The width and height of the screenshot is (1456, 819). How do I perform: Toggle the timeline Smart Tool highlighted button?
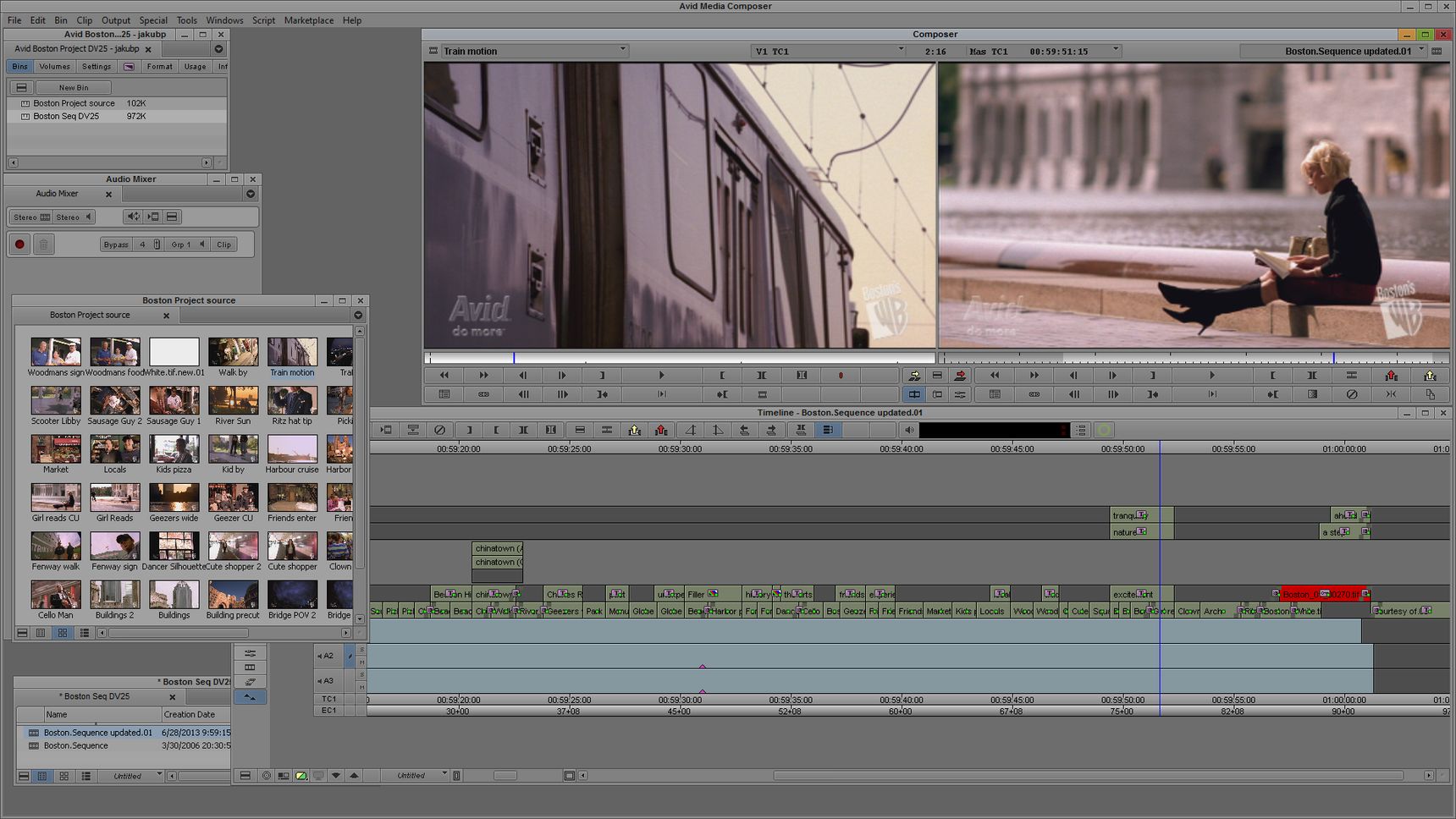pos(828,430)
